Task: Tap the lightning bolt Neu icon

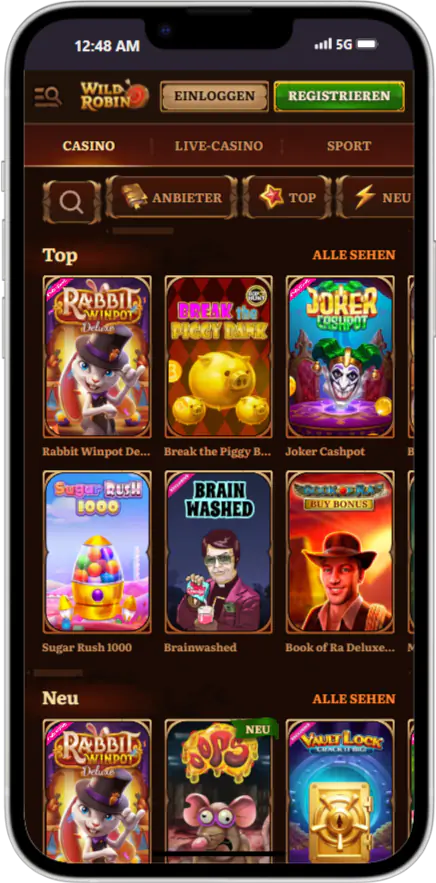Action: tap(364, 198)
